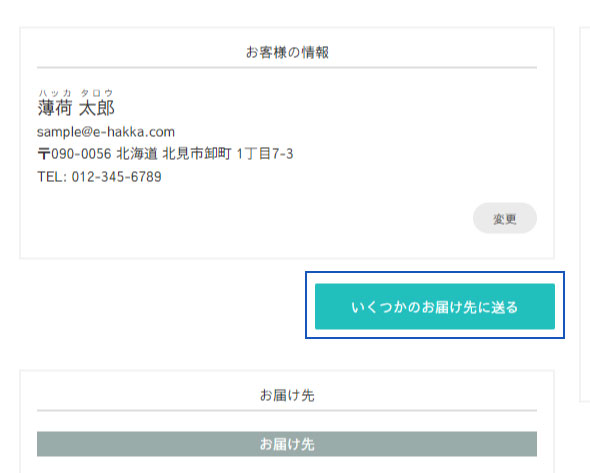Click the phone number 012-345-6789
The width and height of the screenshot is (590, 473).
click(x=117, y=176)
